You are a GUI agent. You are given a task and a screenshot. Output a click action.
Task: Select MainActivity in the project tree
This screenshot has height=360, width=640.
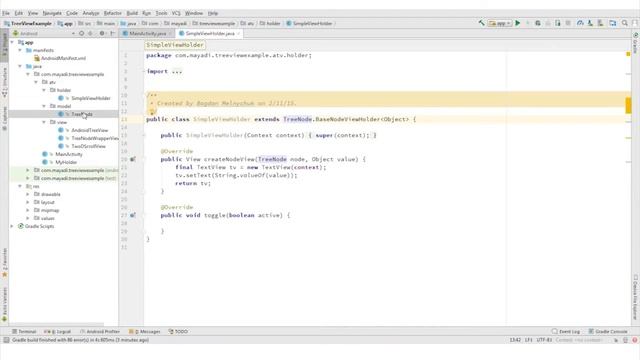(62, 154)
